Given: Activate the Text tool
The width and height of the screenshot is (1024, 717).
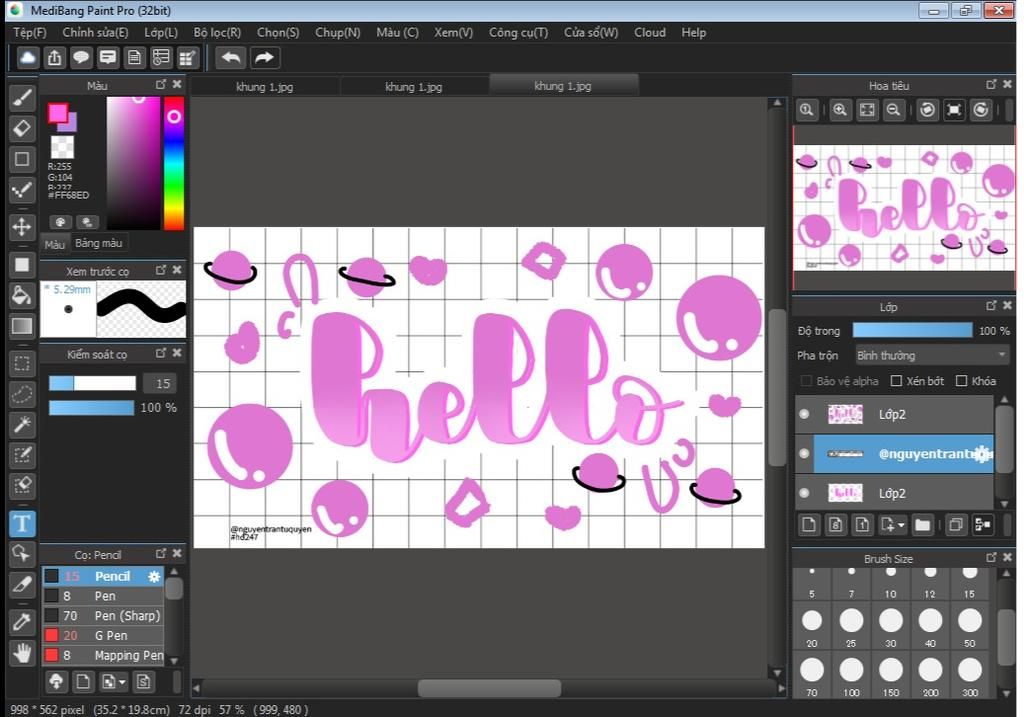Looking at the screenshot, I should tap(22, 524).
